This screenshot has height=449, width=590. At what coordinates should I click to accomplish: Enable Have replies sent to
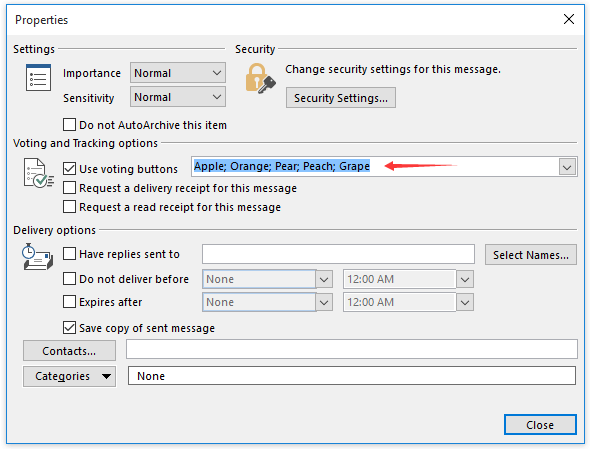tap(69, 254)
